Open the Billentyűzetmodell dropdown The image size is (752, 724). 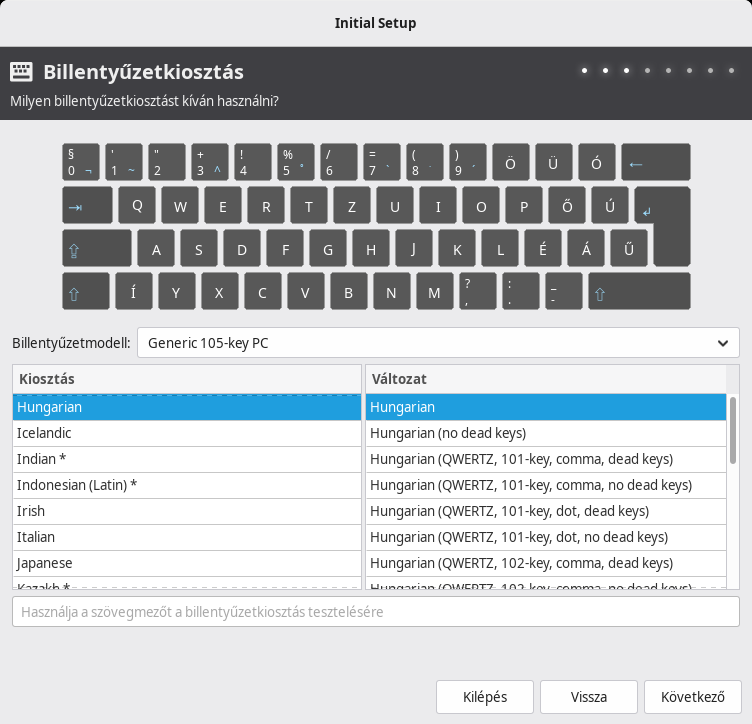(437, 343)
